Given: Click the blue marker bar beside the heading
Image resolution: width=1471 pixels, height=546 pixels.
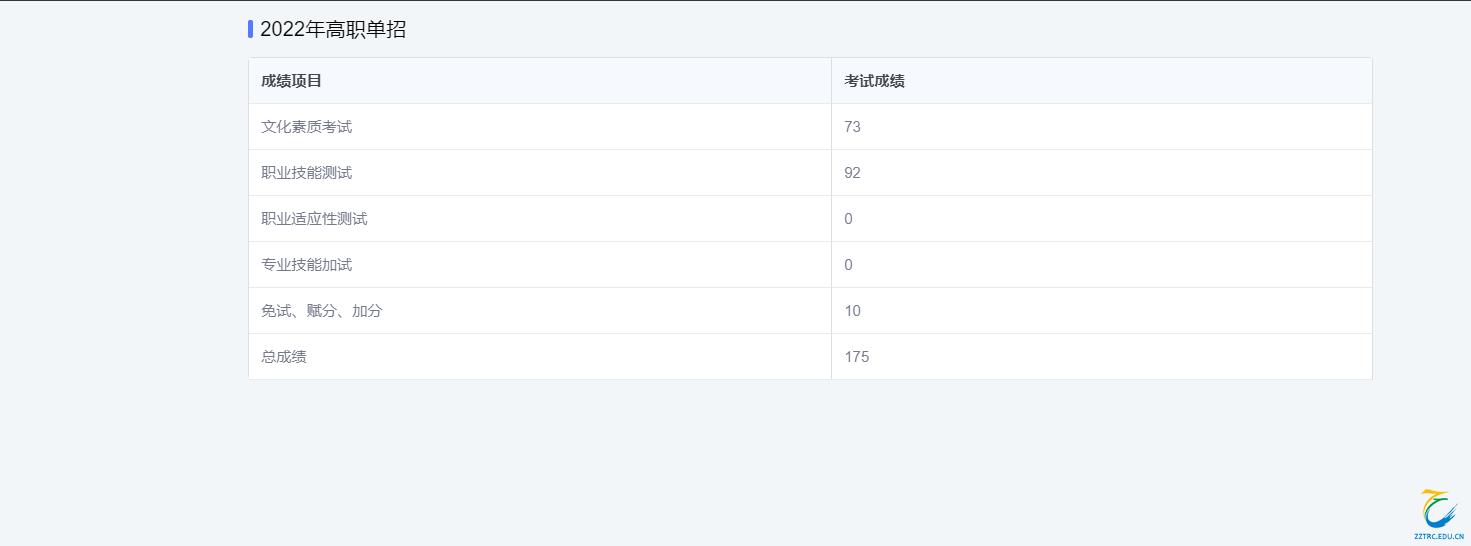Looking at the screenshot, I should pos(250,29).
